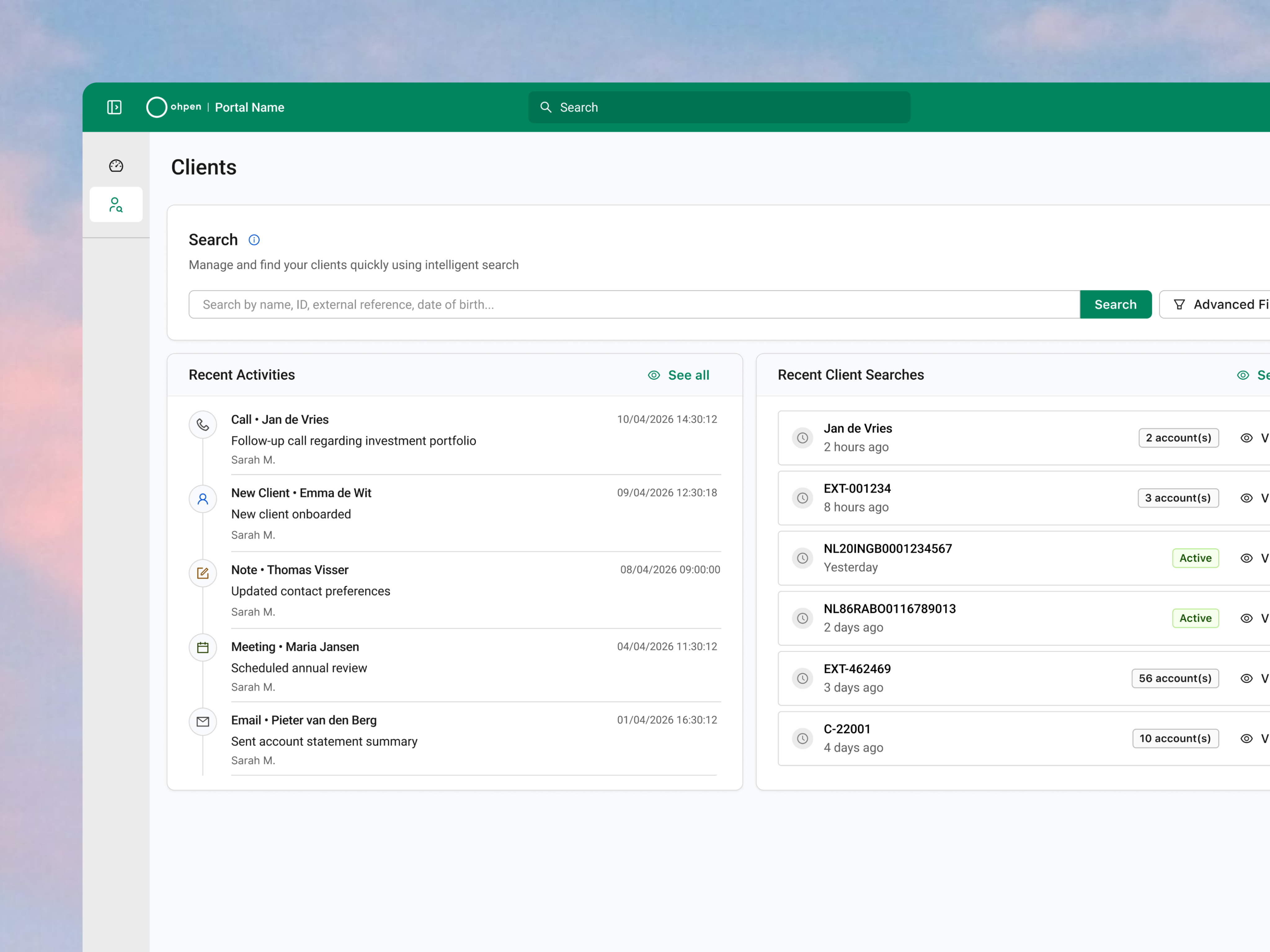Click the info icon beside Search heading
This screenshot has height=952, width=1270.
(x=254, y=240)
